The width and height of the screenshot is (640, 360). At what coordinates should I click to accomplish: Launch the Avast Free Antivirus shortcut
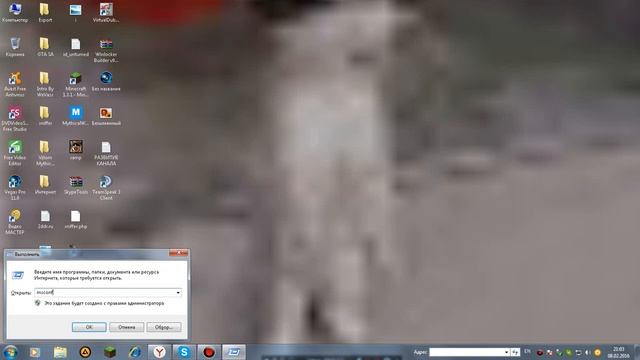click(15, 84)
